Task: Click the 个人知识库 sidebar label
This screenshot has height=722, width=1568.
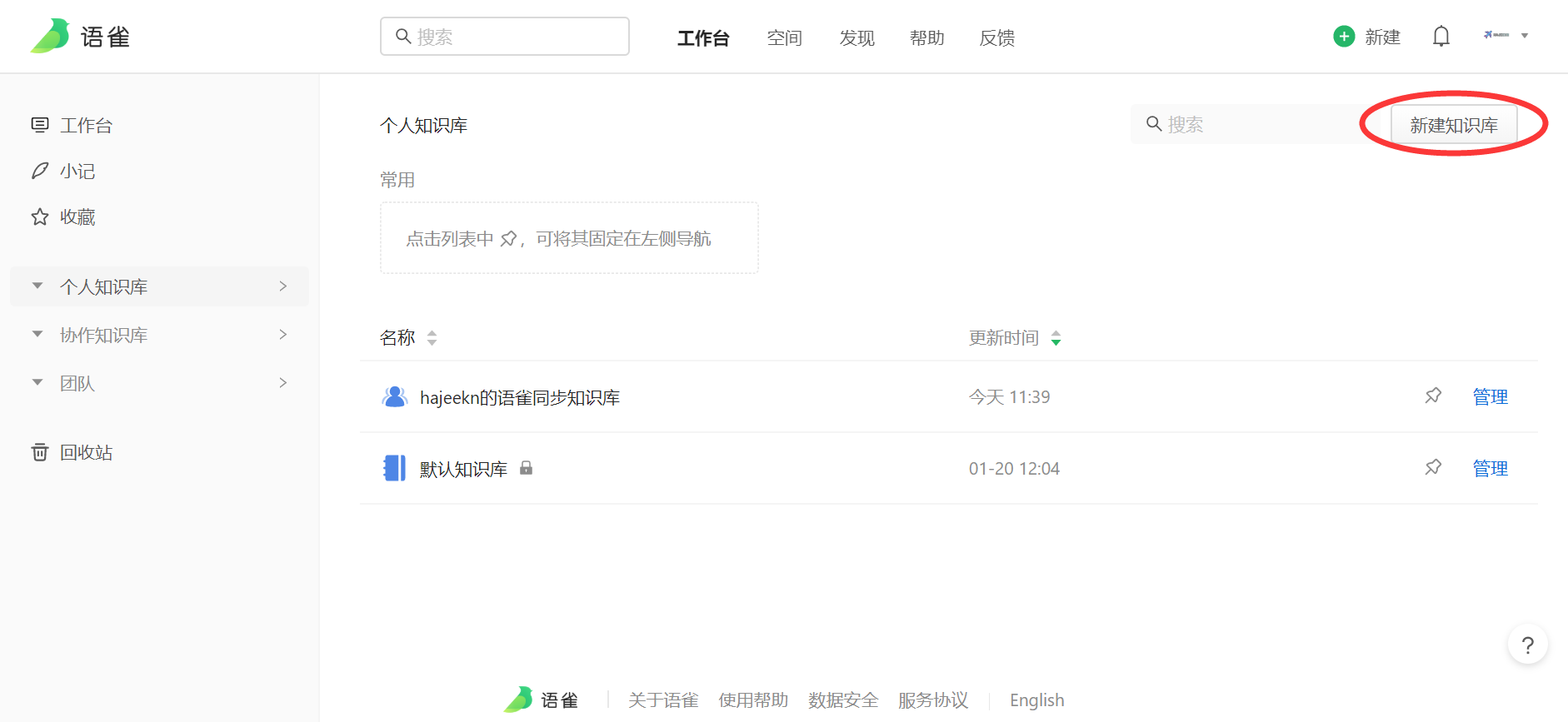Action: [x=103, y=286]
